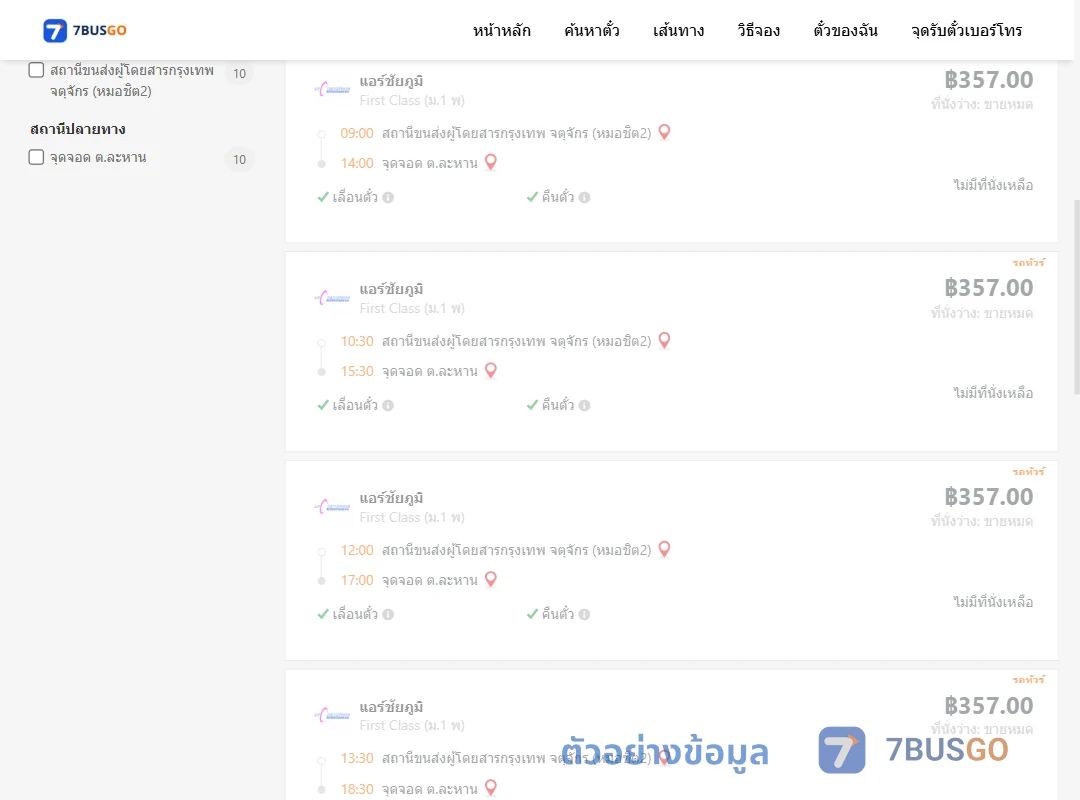Click operator logo on the 10:30 trip card
Screen dimensions: 1080x800
pos(333,298)
